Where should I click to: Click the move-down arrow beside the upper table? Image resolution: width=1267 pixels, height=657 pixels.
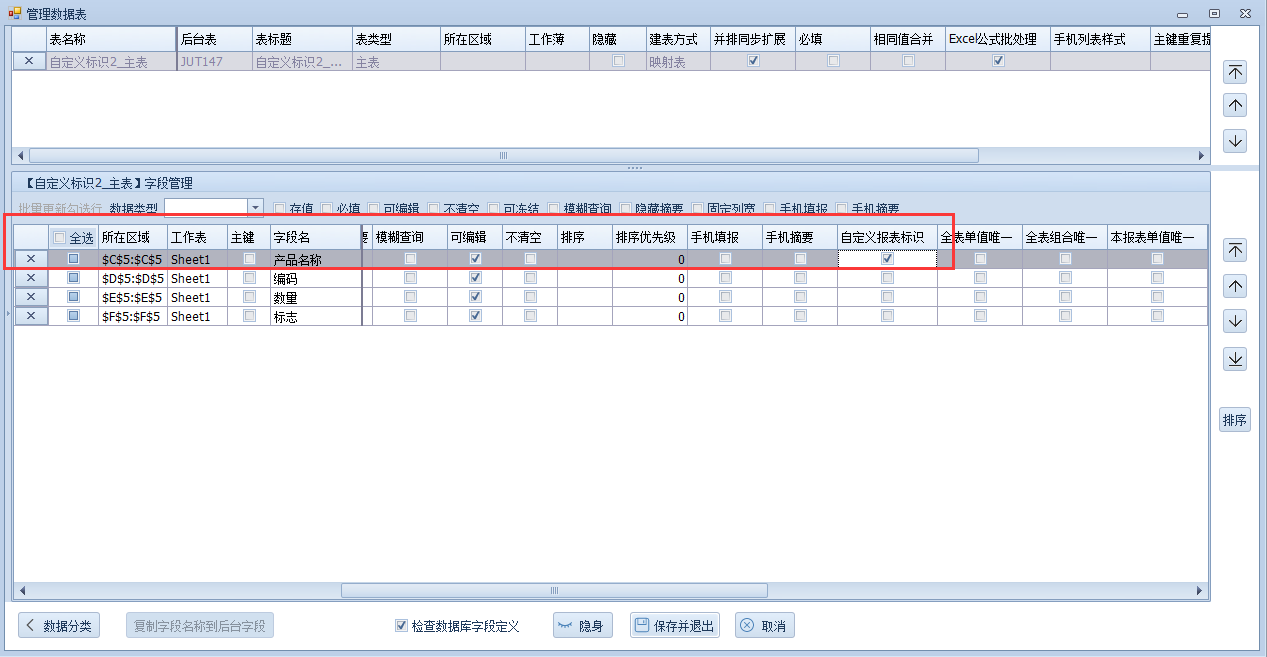[x=1235, y=141]
